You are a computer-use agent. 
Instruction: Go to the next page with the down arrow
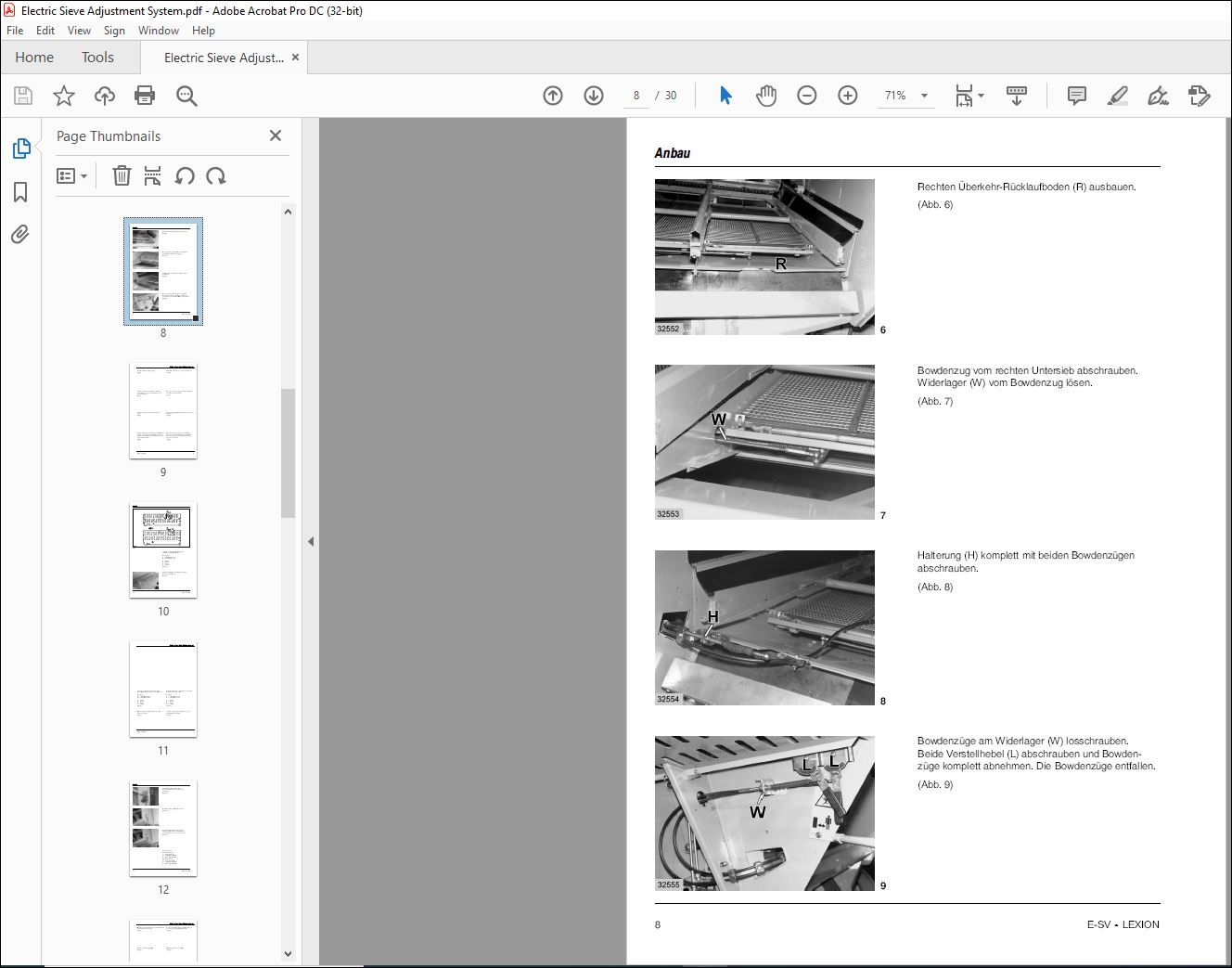(594, 96)
